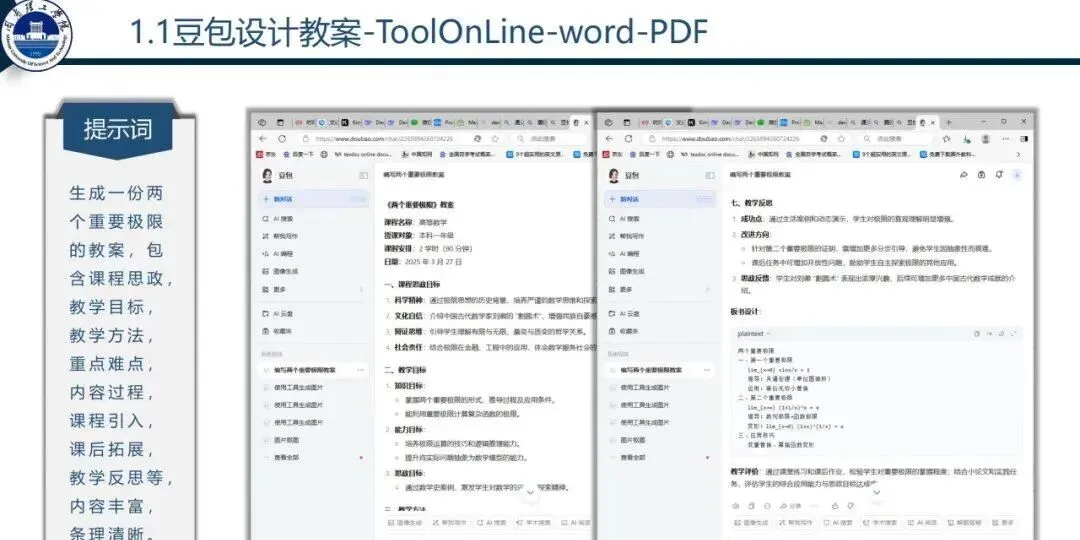
Task: Open 收藏夹 in left sidebar
Action: click(279, 331)
